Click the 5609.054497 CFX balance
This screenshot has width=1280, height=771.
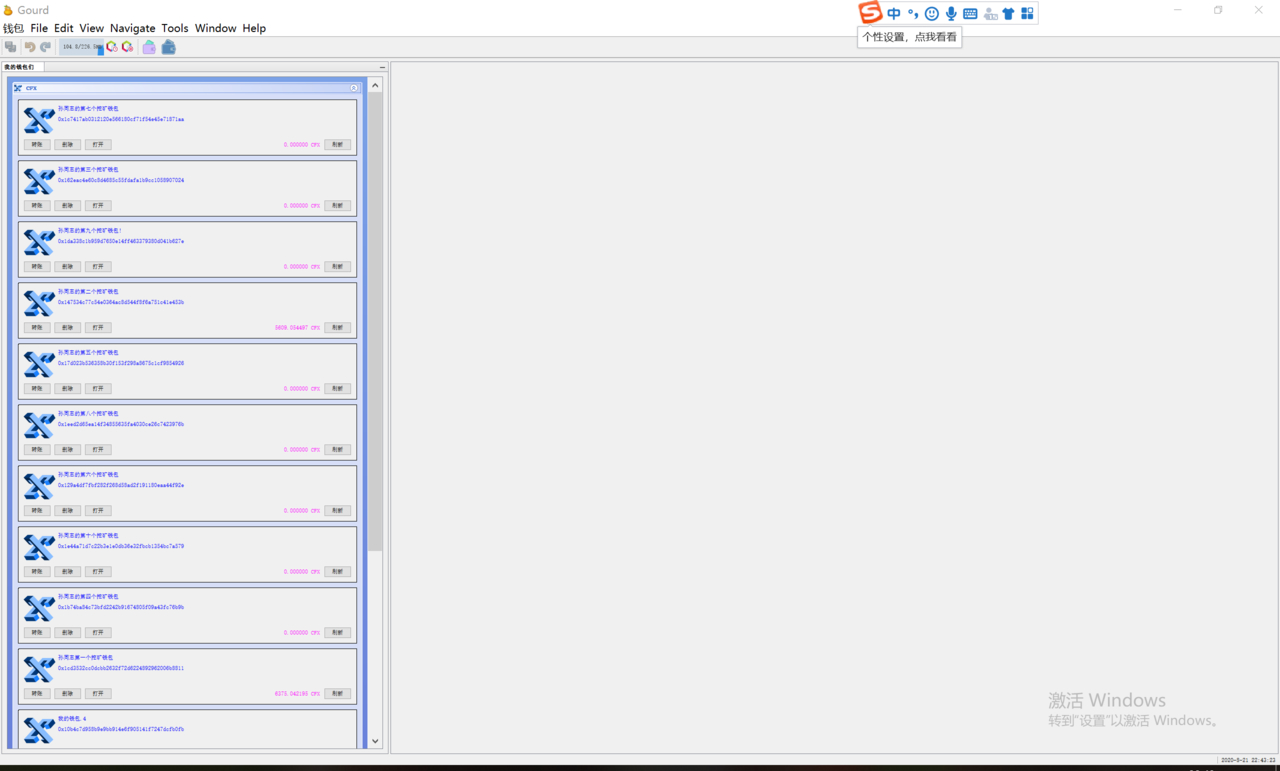pyautogui.click(x=297, y=328)
